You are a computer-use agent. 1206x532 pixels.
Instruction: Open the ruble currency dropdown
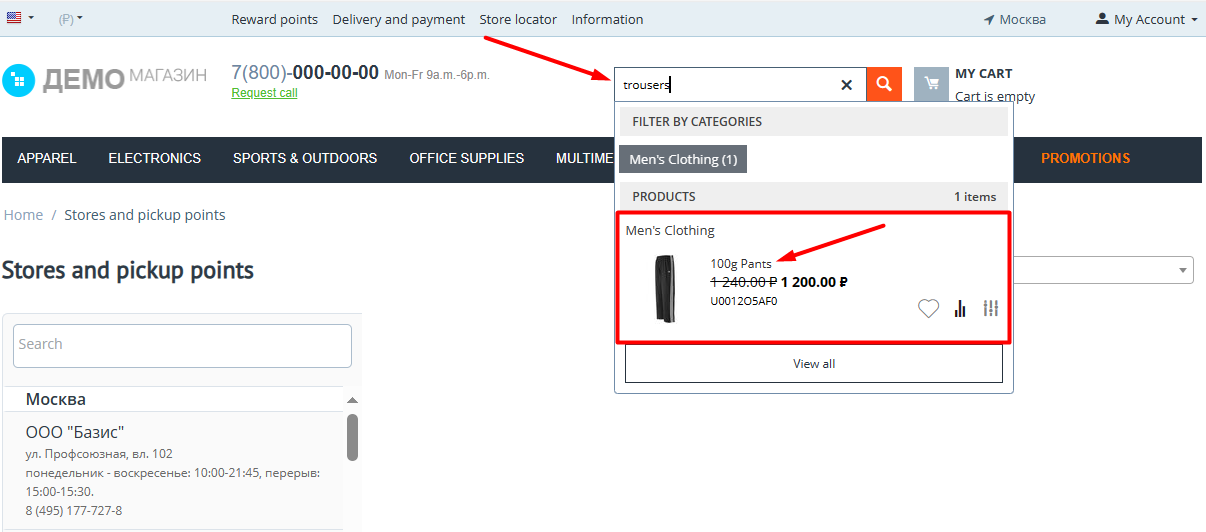pyautogui.click(x=70, y=19)
